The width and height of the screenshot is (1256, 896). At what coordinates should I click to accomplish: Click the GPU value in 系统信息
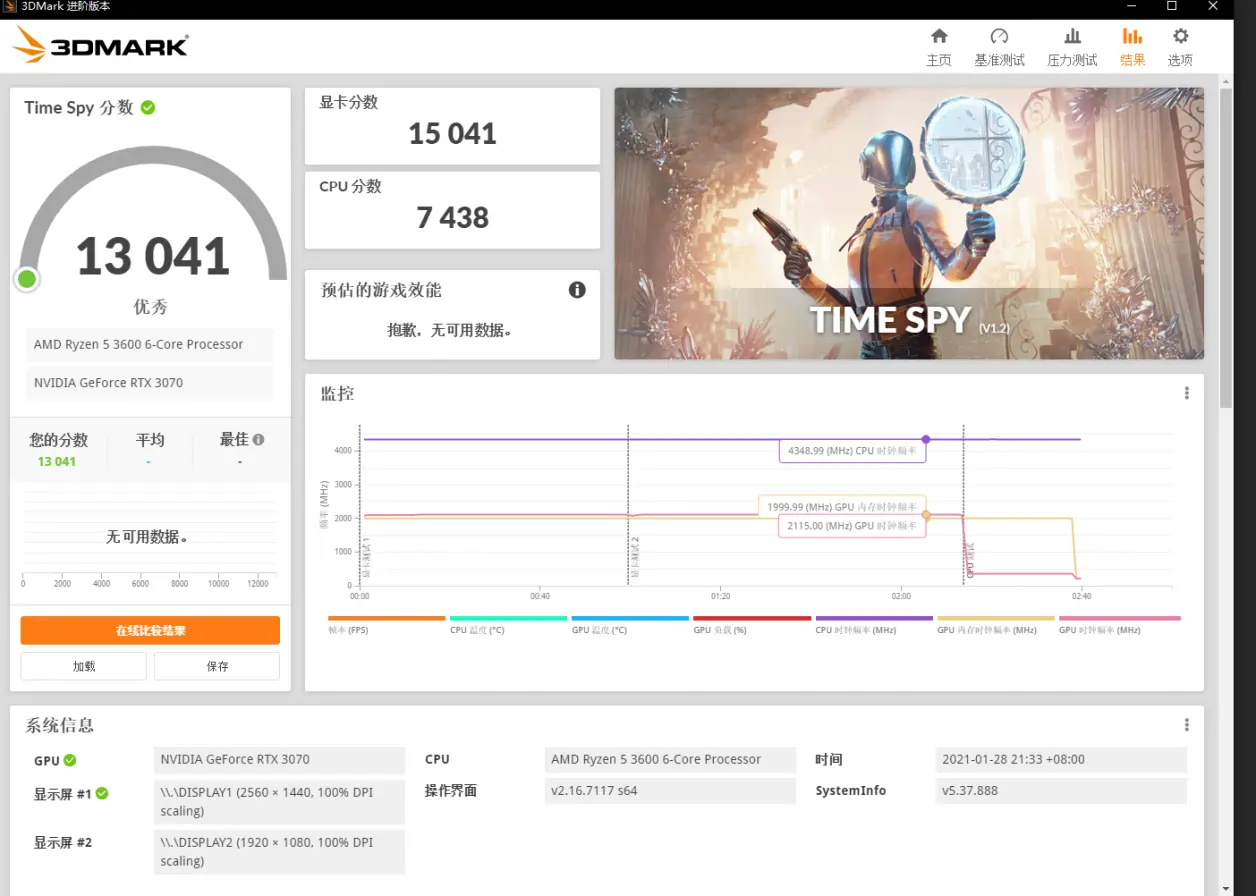pyautogui.click(x=280, y=760)
